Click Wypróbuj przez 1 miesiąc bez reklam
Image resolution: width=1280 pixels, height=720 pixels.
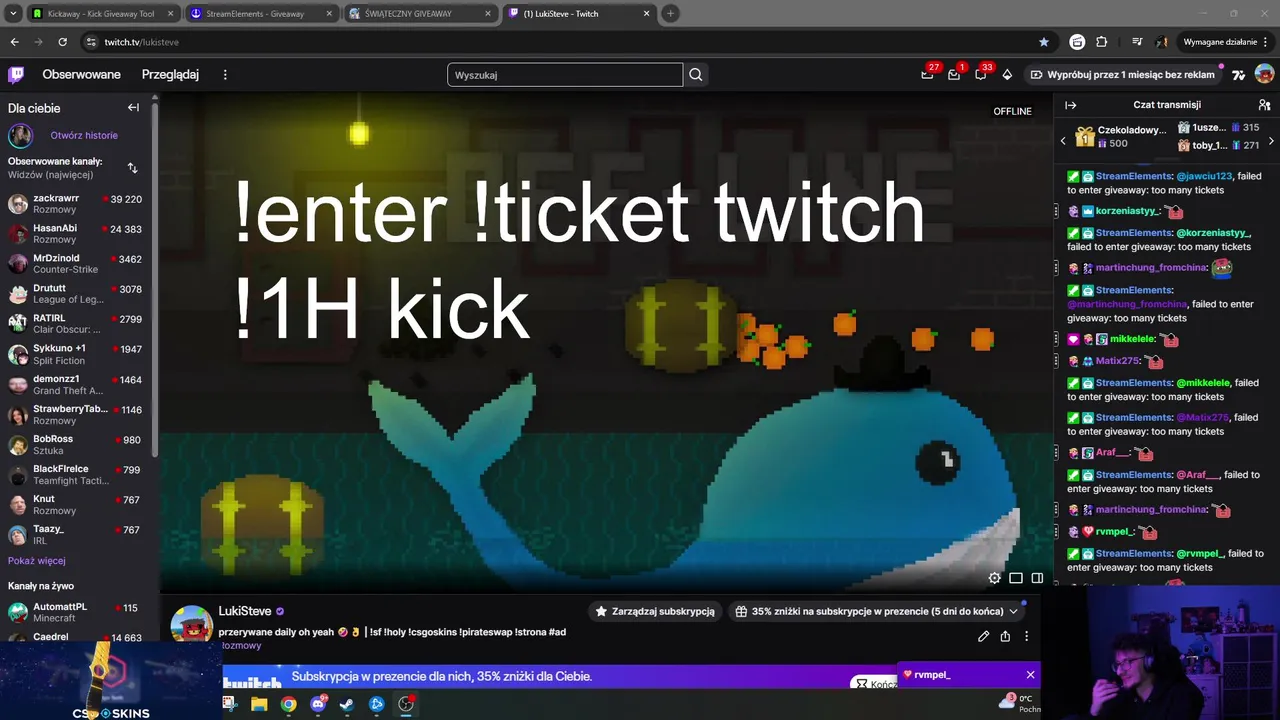click(1123, 75)
